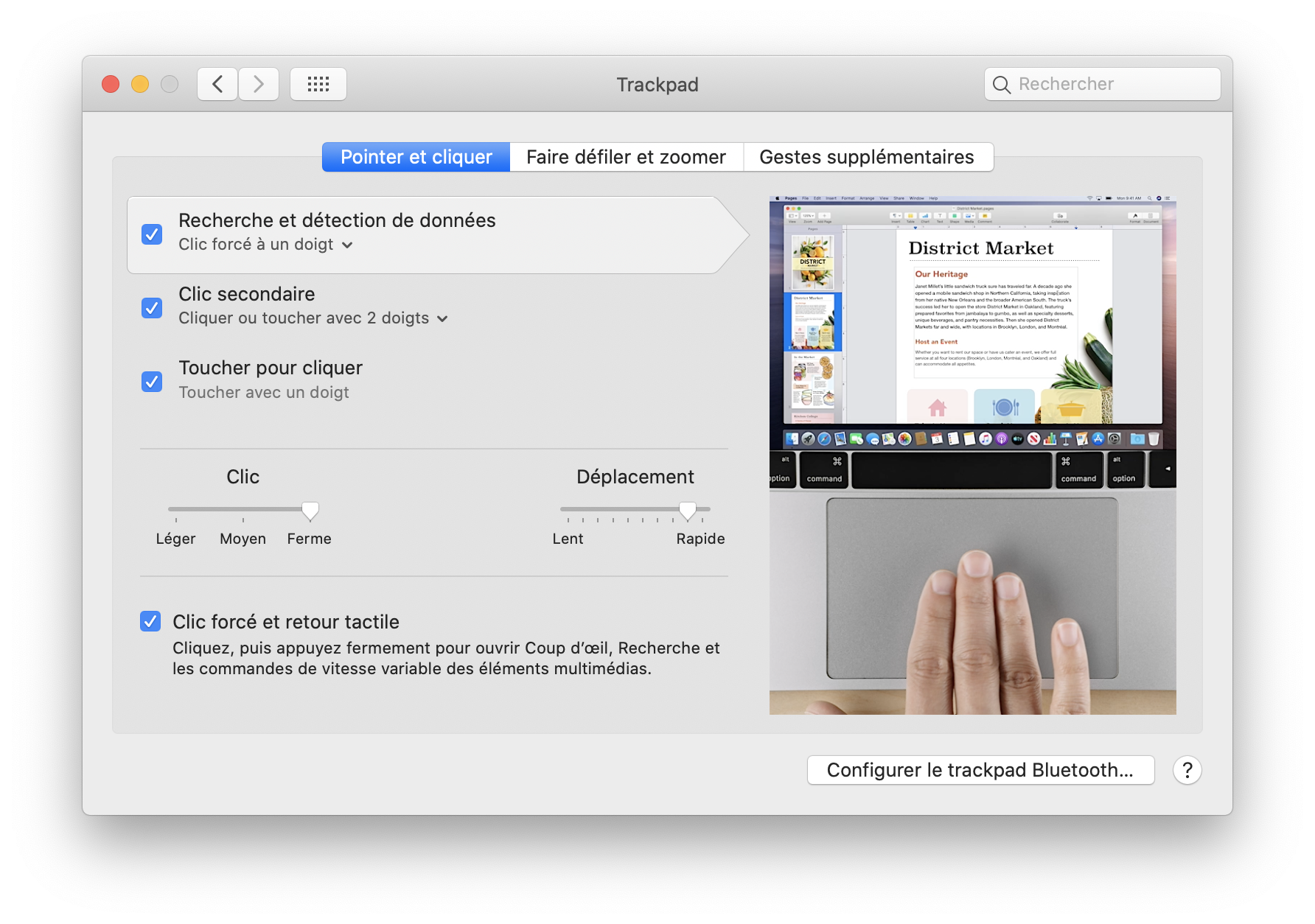Click the Clic secondaire title text
Viewport: 1315px width, 924px height.
point(247,294)
